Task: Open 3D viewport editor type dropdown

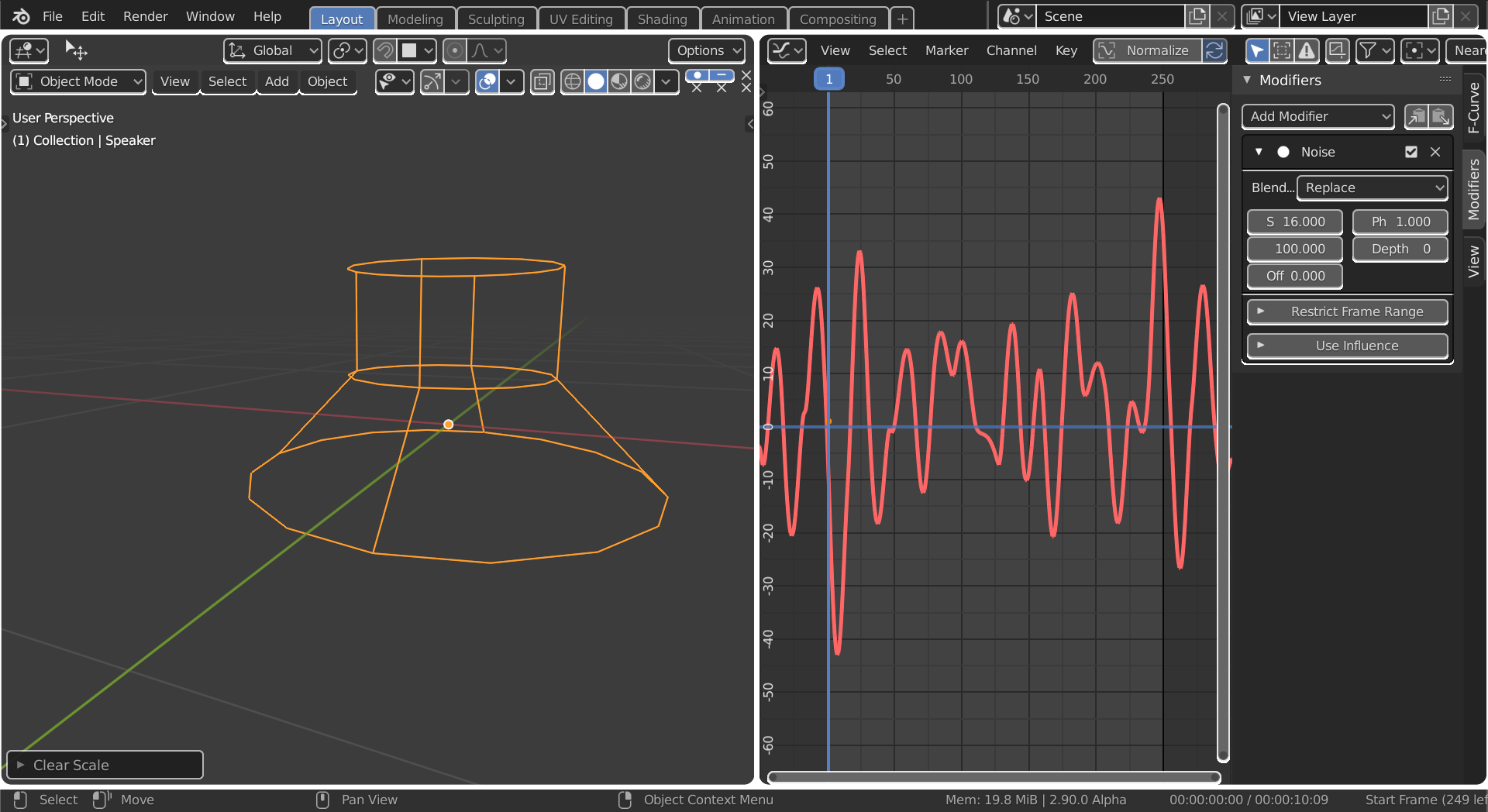Action: (x=29, y=50)
